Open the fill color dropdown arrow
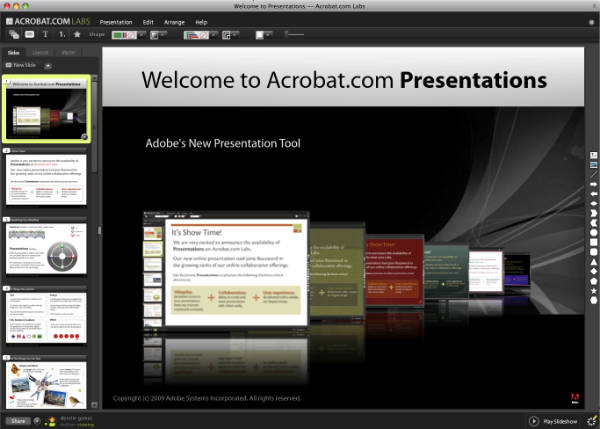The width and height of the screenshot is (600, 429). coord(142,35)
